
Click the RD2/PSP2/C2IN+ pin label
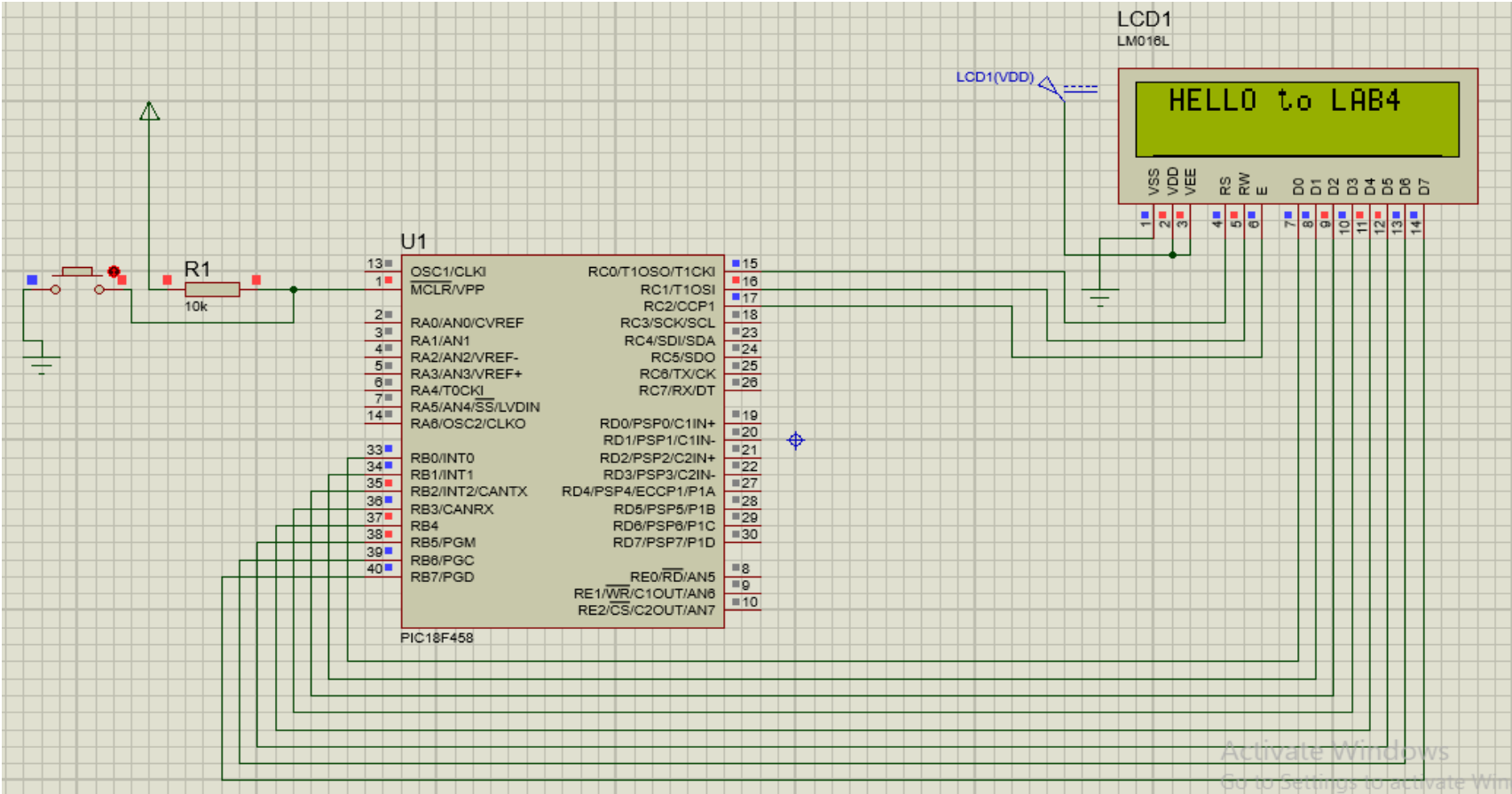click(658, 459)
